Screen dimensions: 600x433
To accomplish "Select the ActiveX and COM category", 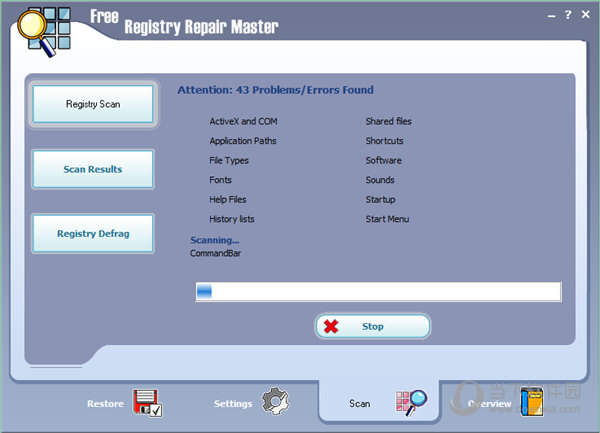I will coord(243,121).
